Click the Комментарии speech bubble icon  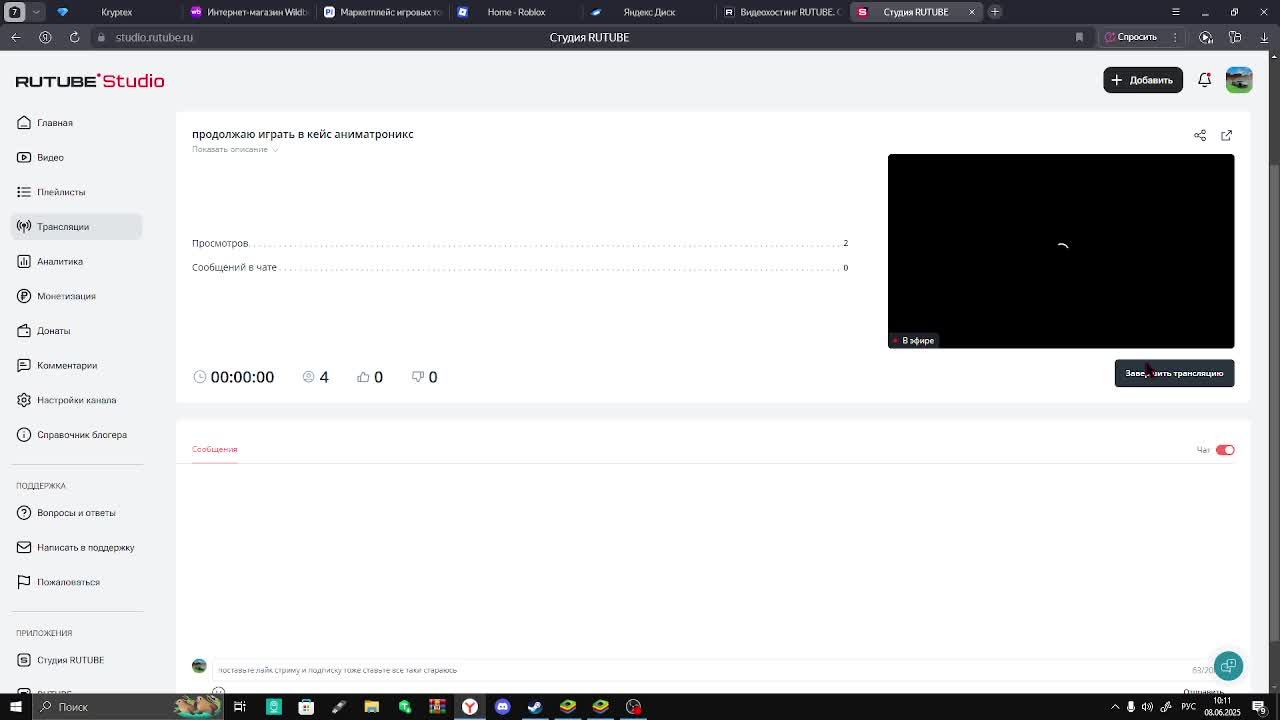coord(24,365)
